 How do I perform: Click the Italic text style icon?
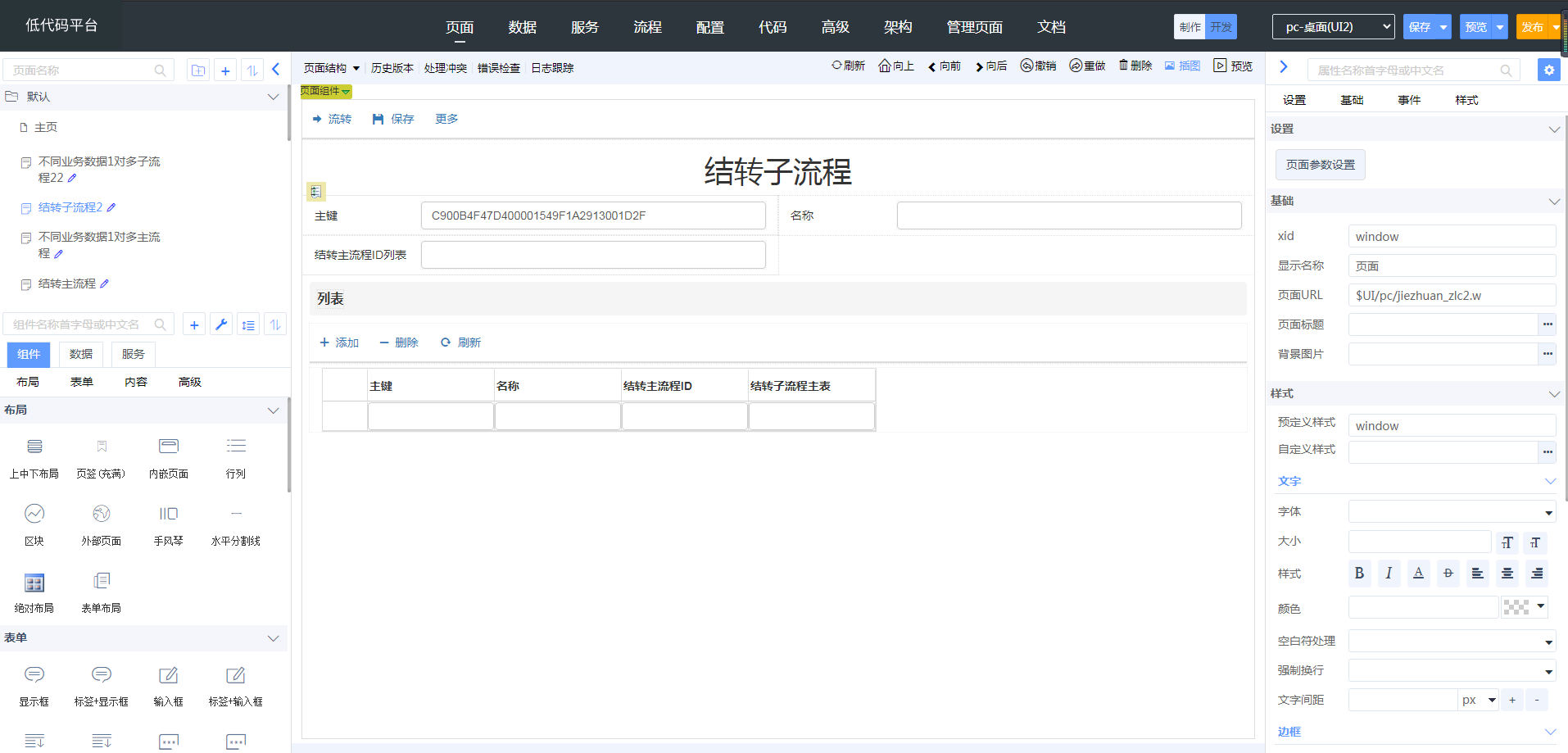1389,574
